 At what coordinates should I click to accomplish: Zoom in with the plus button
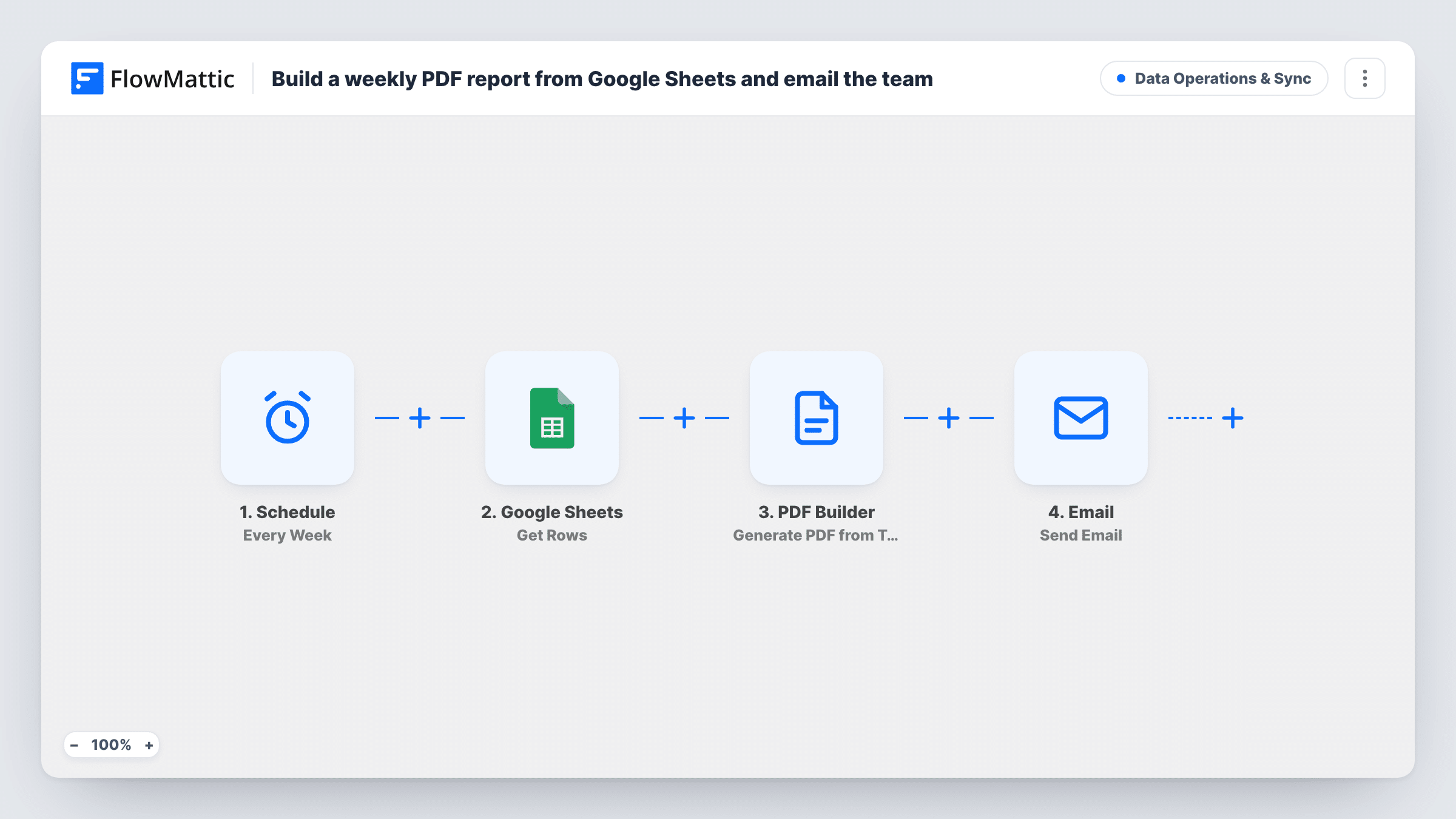click(x=149, y=745)
